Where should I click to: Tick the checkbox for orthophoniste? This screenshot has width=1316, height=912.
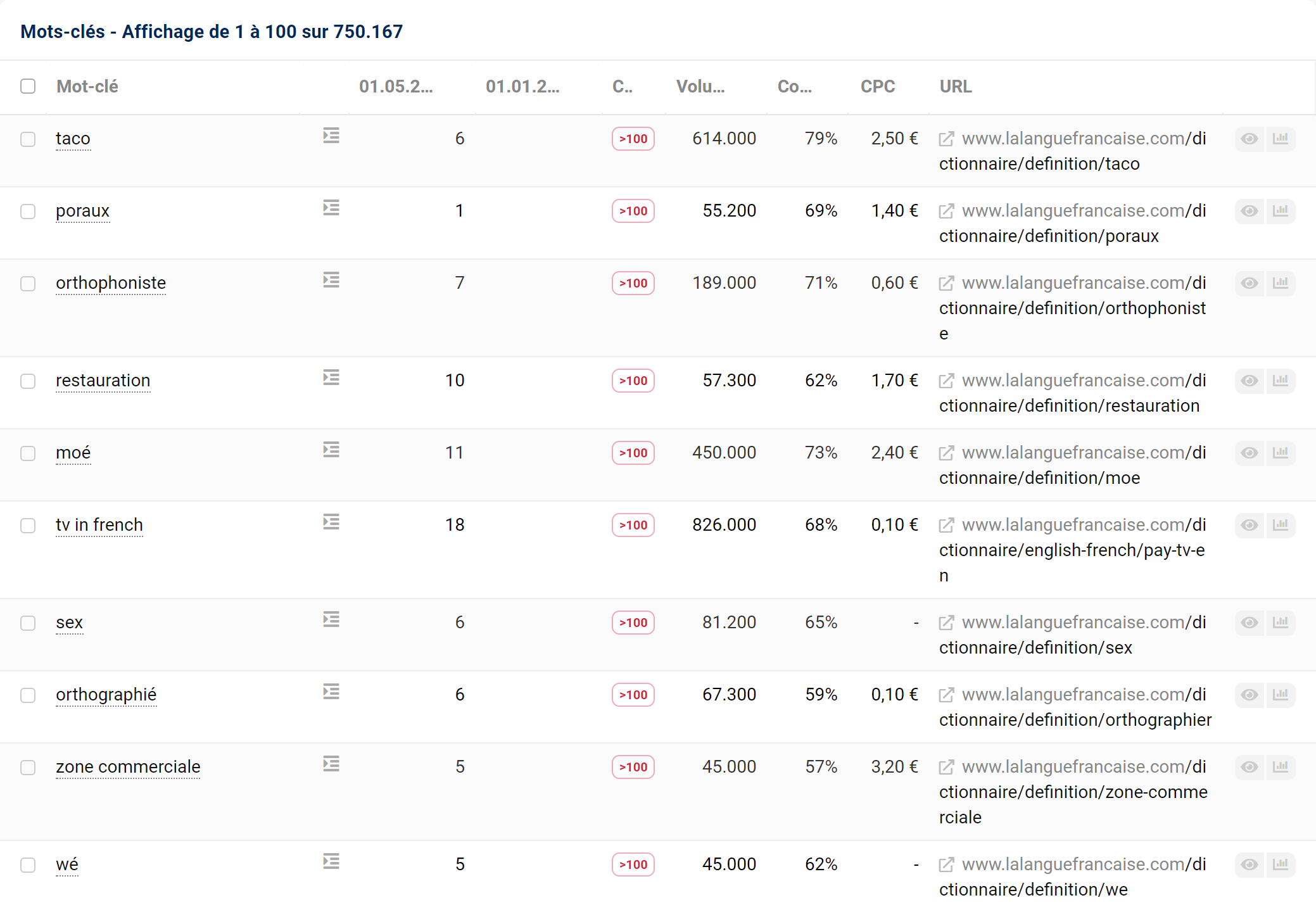pyautogui.click(x=28, y=284)
